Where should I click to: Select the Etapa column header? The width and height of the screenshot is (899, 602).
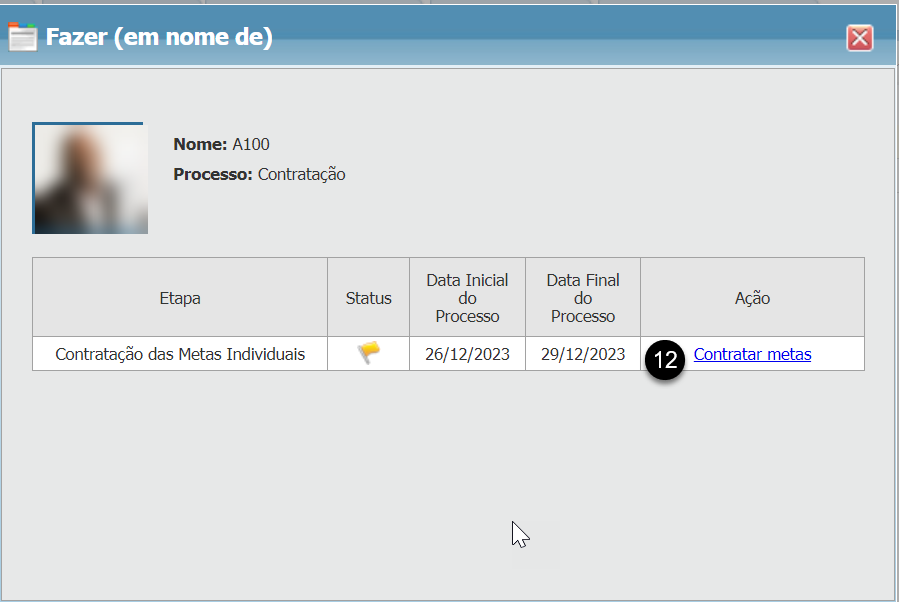180,298
